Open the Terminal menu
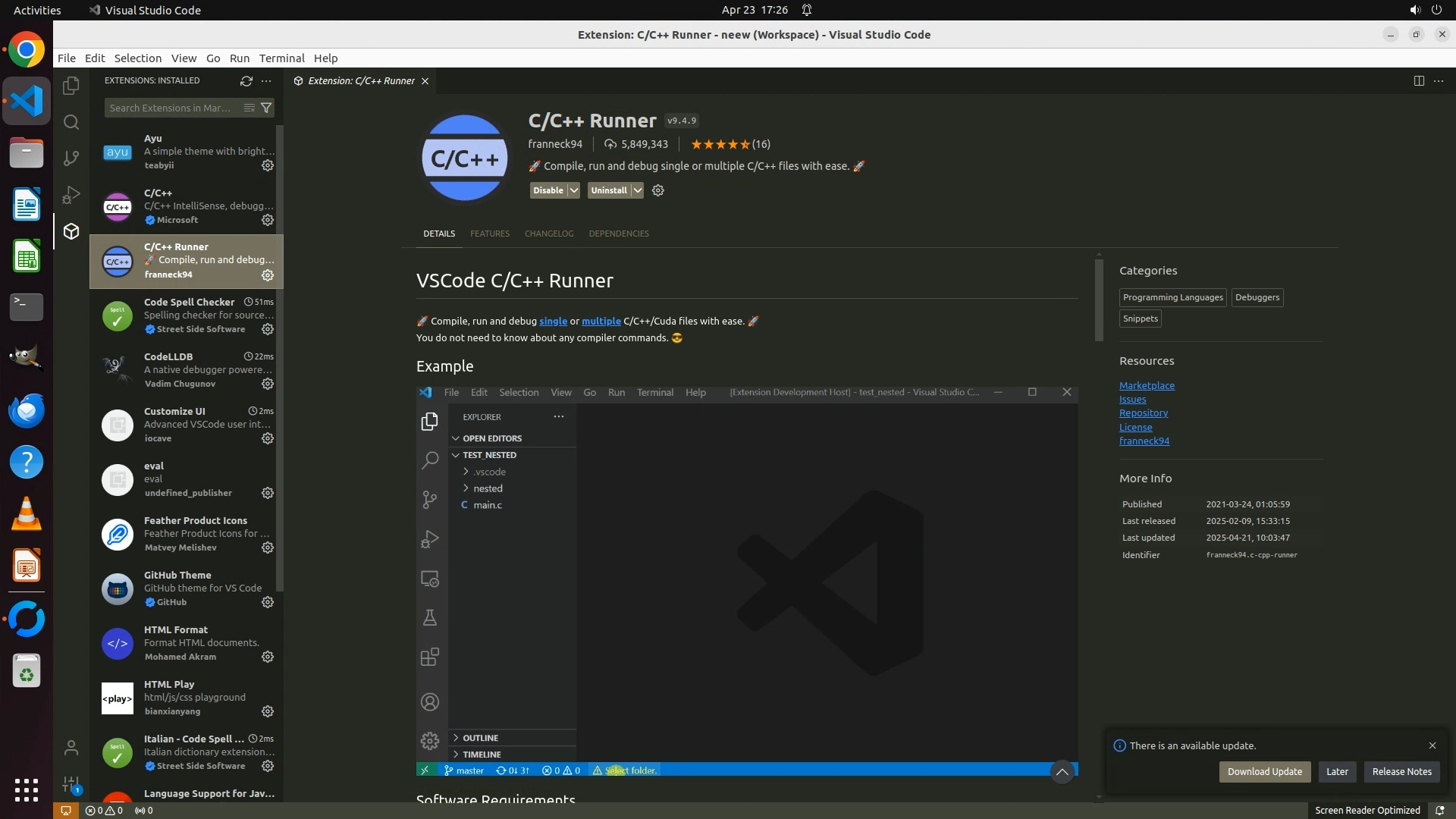Screen dimensions: 1456x819 pos(281,58)
